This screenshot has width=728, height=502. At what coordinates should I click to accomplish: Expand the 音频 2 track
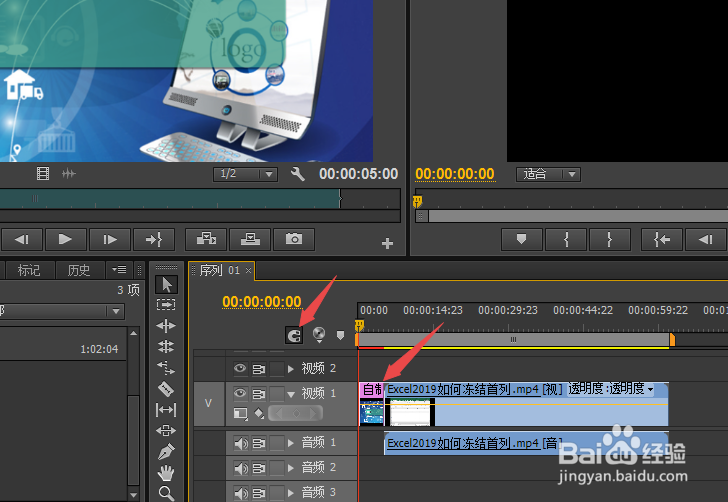pos(291,468)
